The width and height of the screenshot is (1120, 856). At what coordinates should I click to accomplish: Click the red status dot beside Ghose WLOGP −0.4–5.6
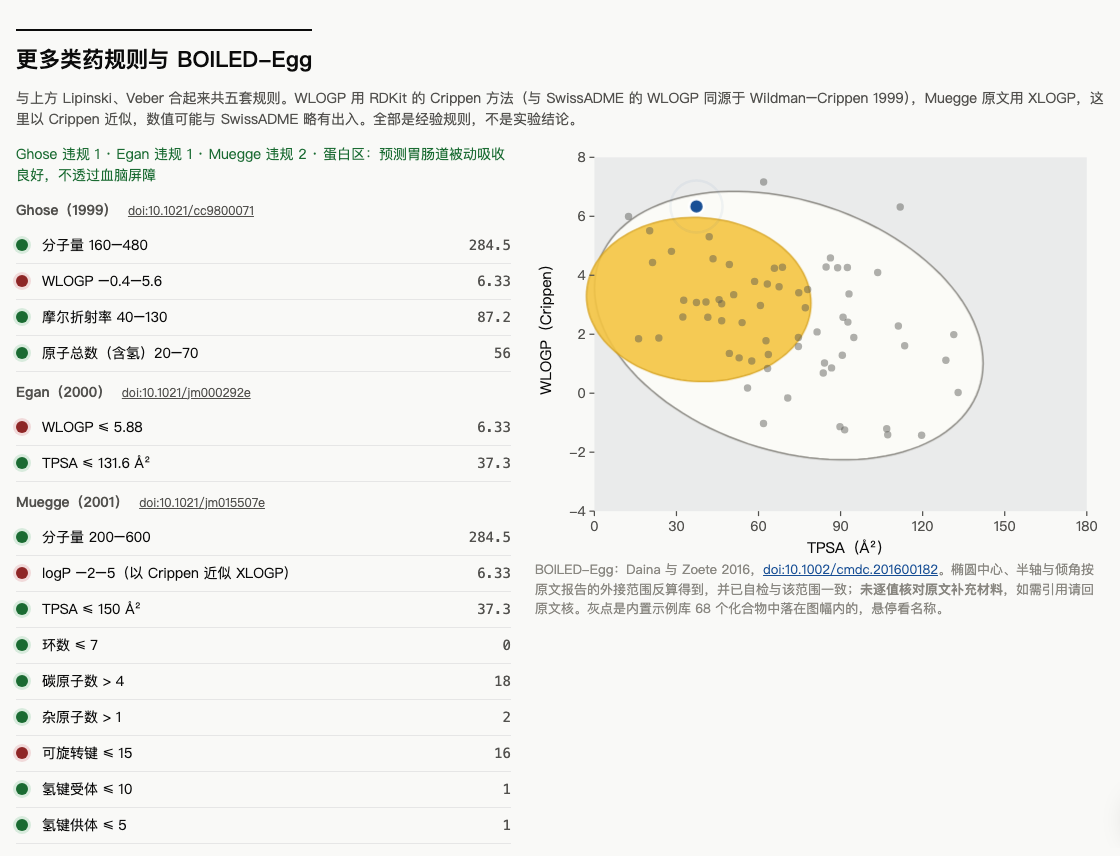(22, 281)
